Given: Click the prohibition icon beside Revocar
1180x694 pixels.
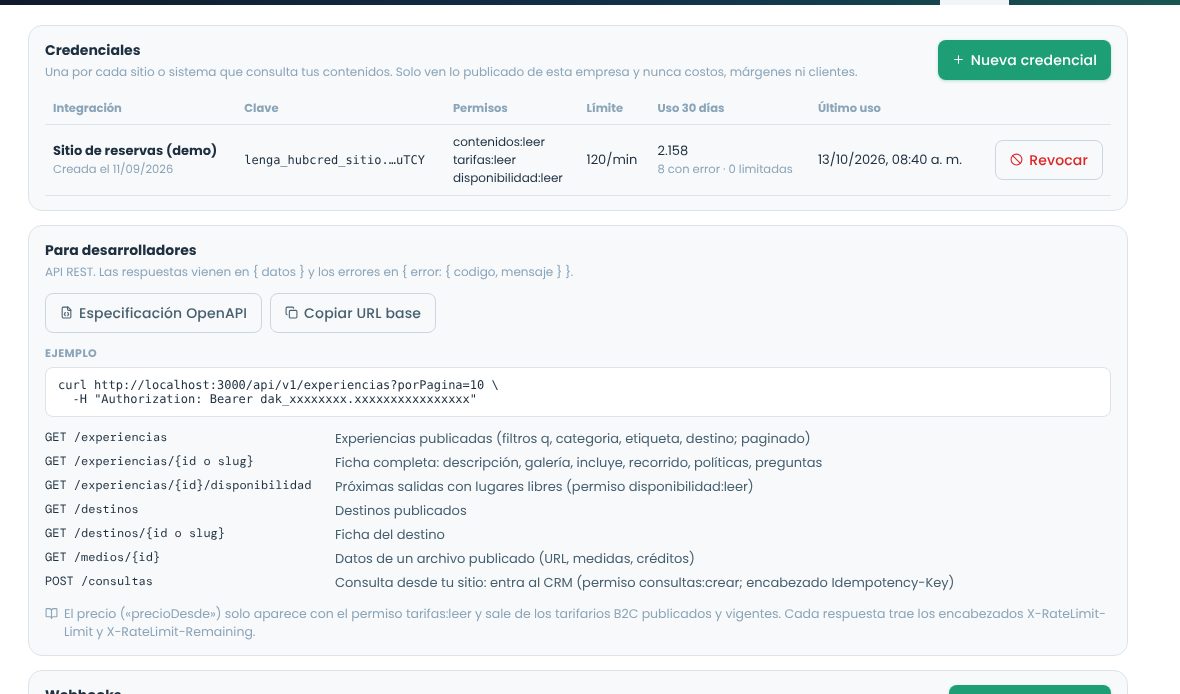Looking at the screenshot, I should pyautogui.click(x=1016, y=160).
